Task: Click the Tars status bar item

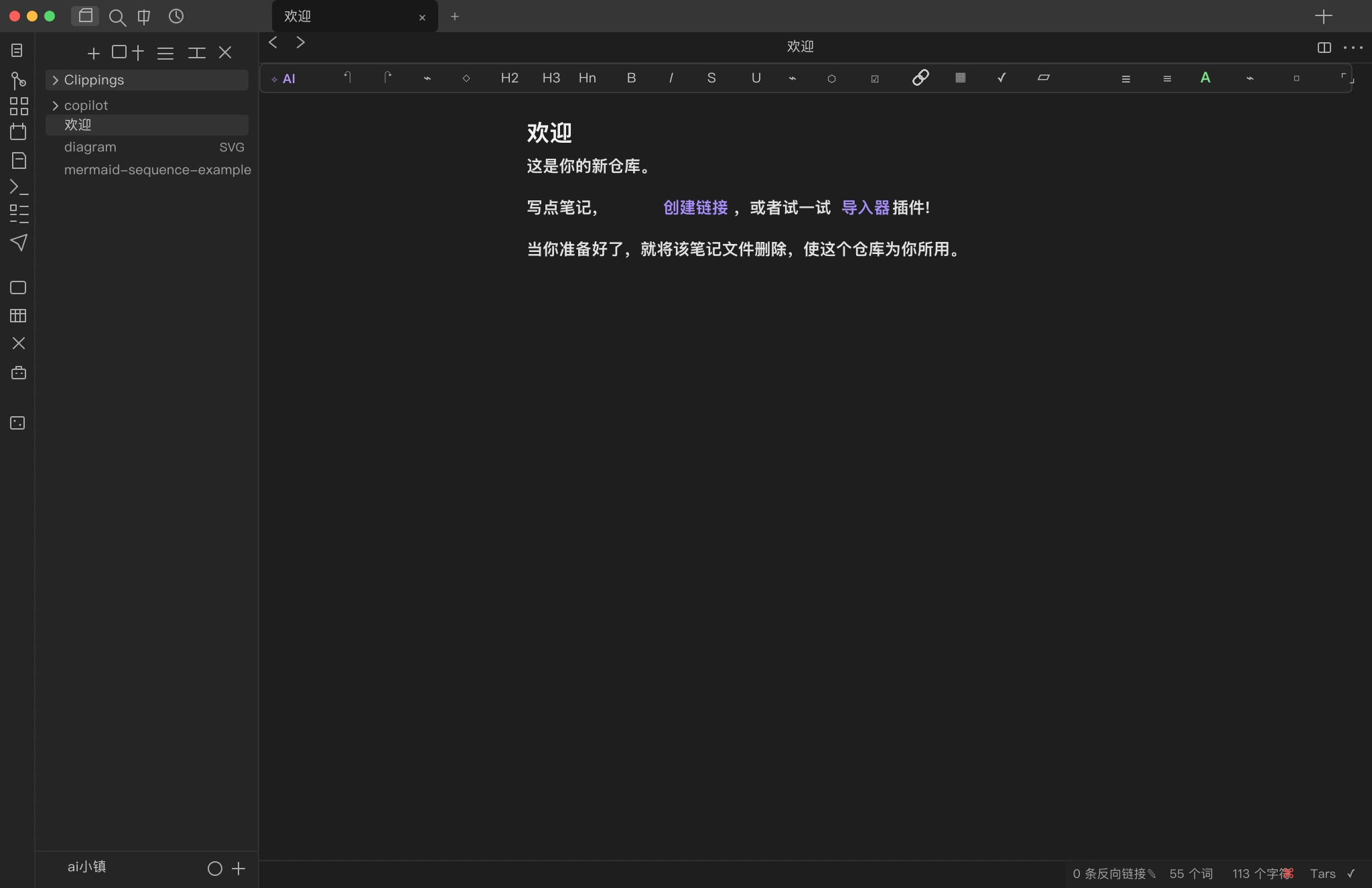Action: click(x=1322, y=873)
